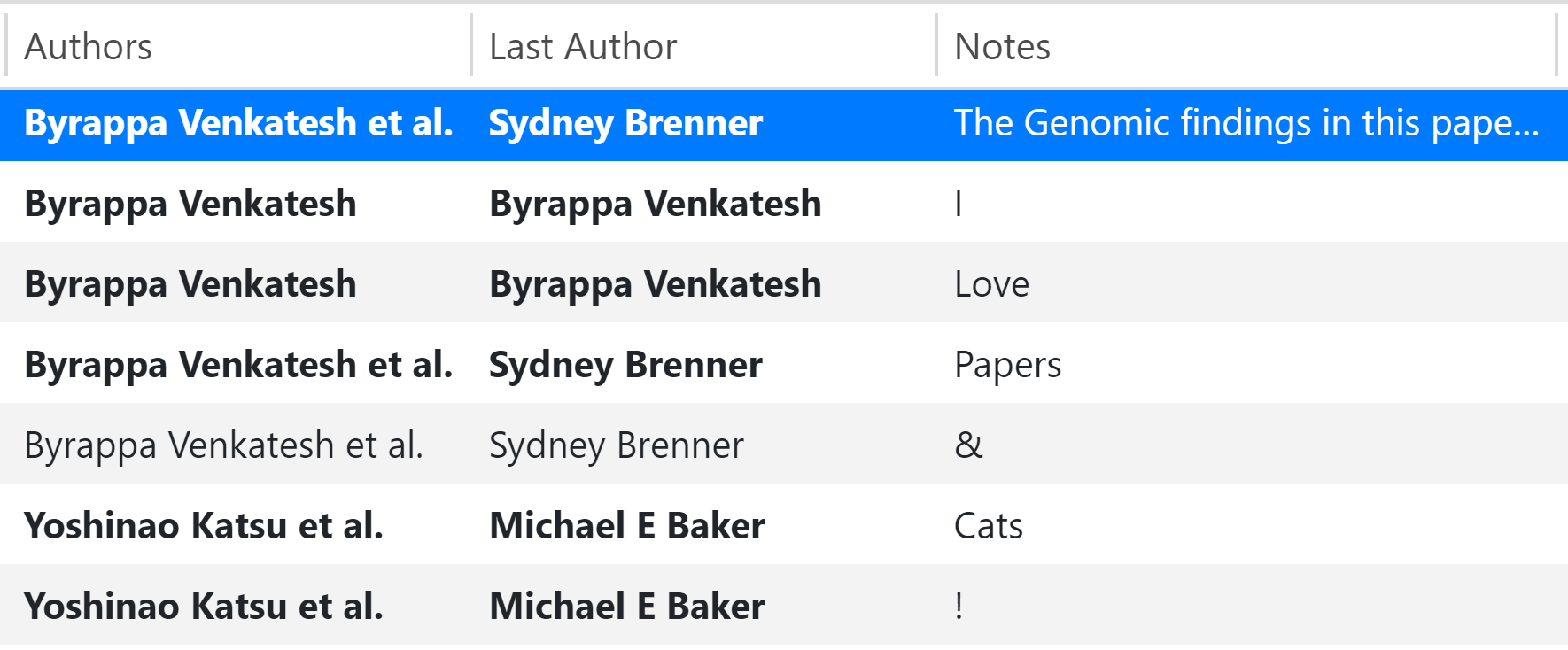1568x650 pixels.
Task: Select Michael E Baker in the "!" row
Action: (626, 607)
